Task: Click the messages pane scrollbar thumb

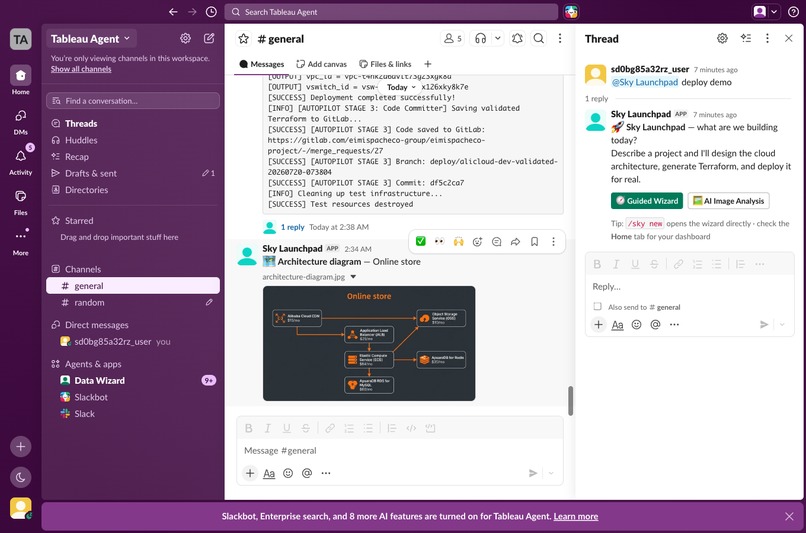Action: (570, 400)
